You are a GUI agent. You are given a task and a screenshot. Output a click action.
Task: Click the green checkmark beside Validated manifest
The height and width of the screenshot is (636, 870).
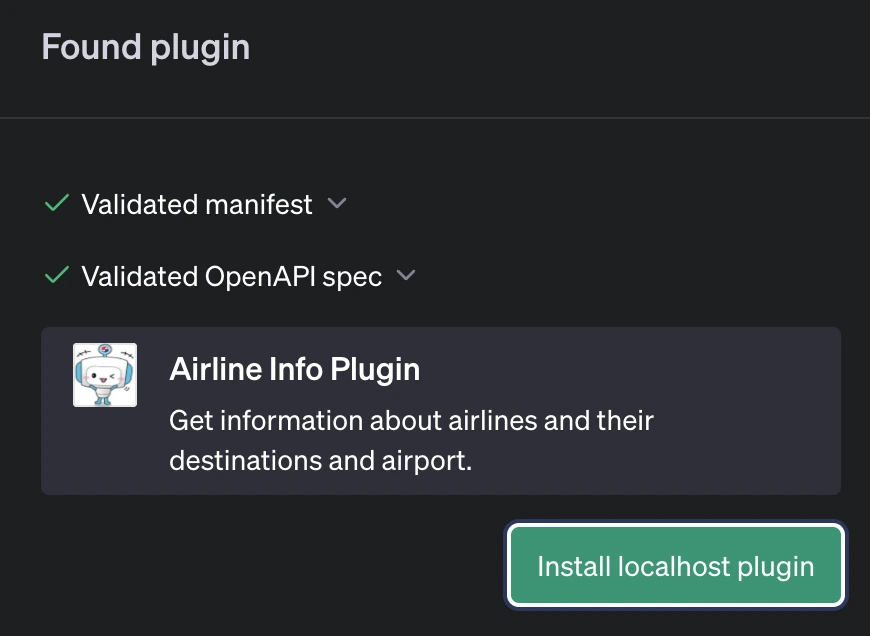coord(56,203)
